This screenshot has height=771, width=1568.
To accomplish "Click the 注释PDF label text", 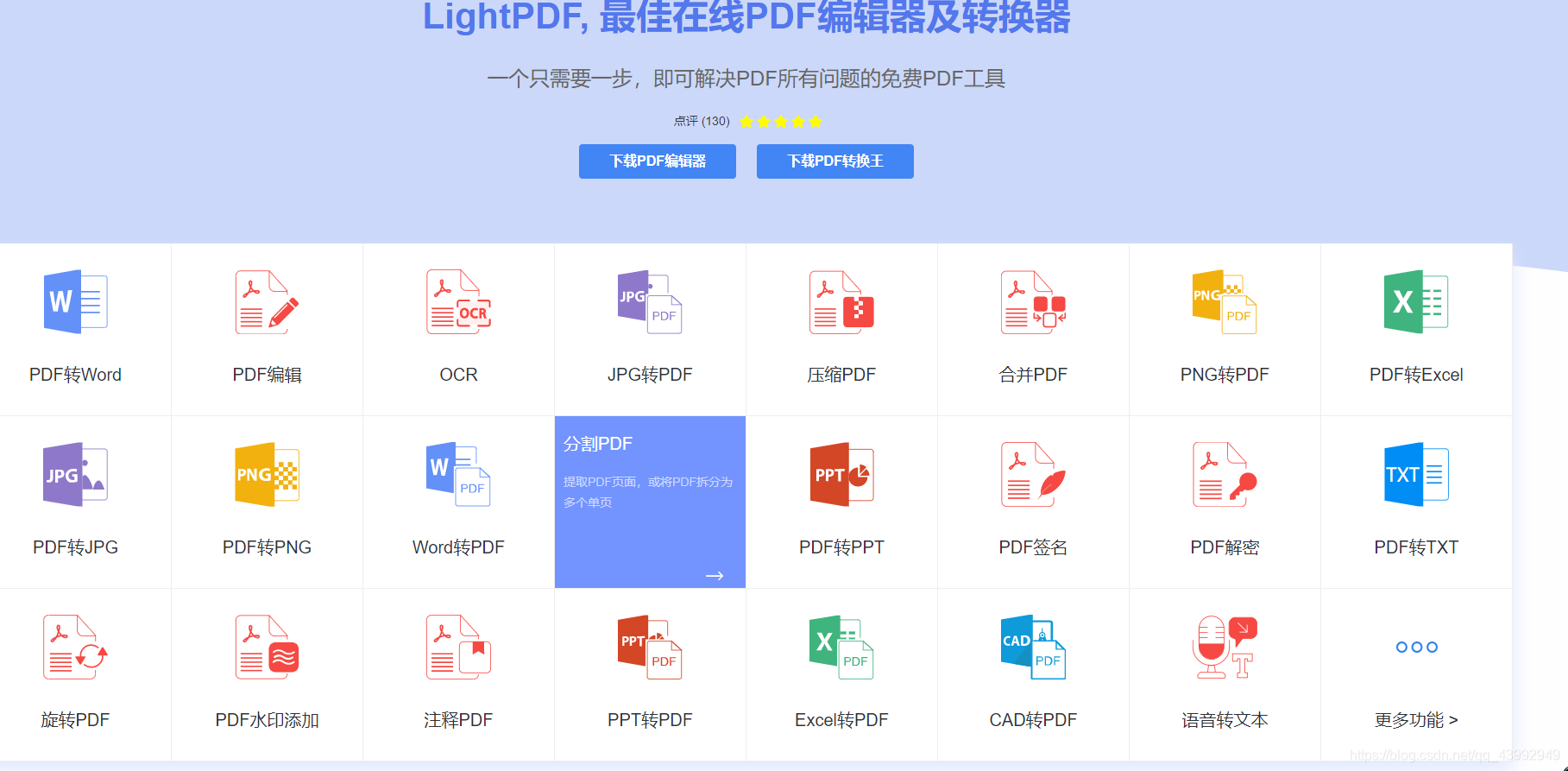I will 458,720.
